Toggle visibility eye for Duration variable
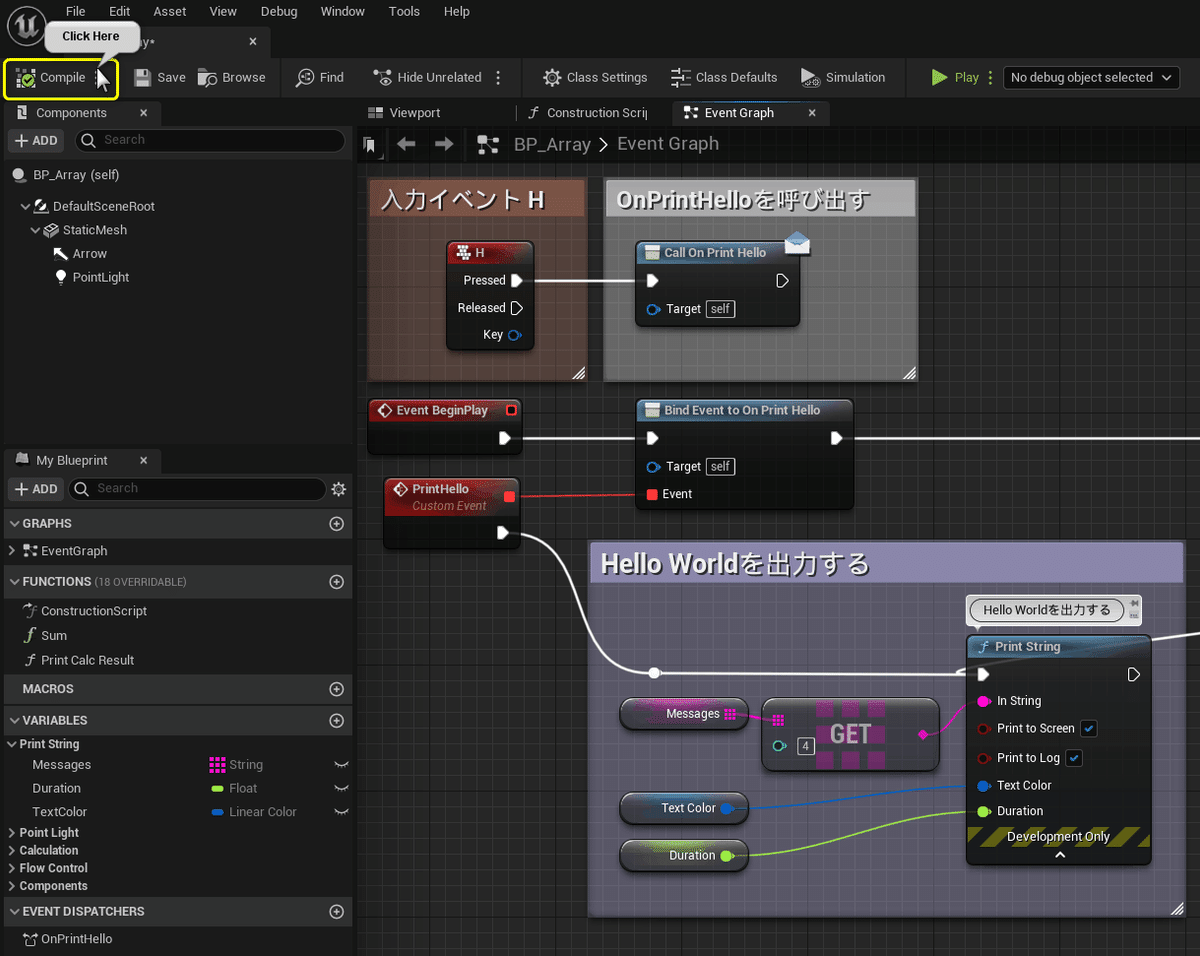1200x956 pixels. click(340, 789)
